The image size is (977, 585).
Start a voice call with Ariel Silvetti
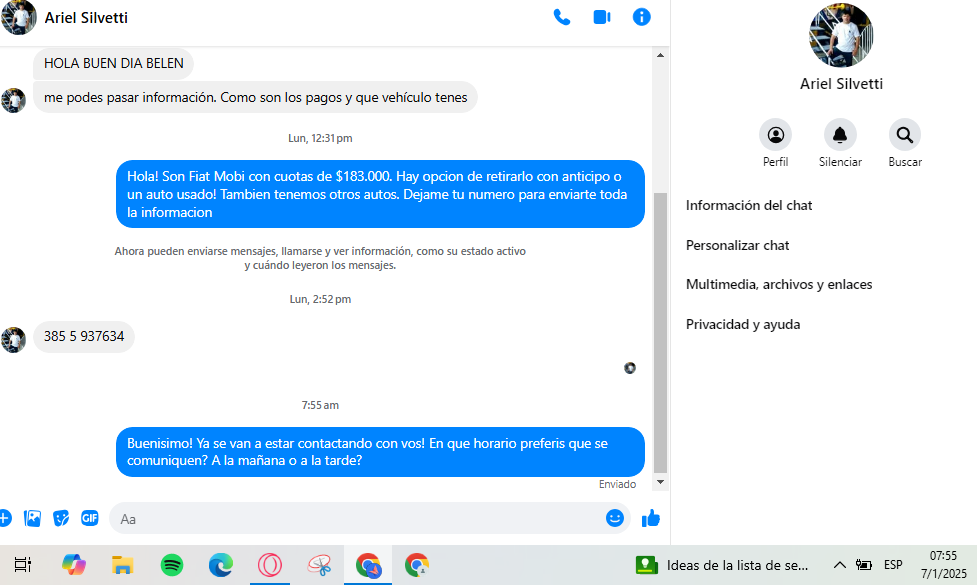point(561,17)
